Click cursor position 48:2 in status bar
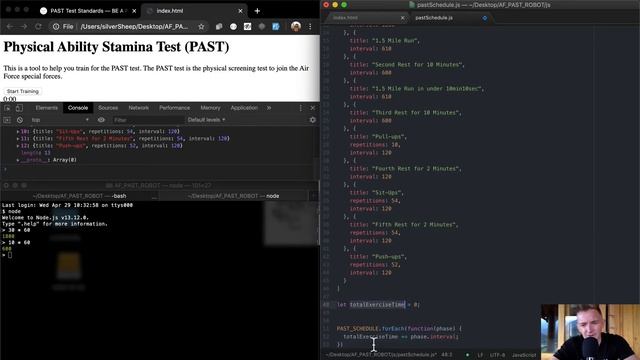The height and width of the screenshot is (360, 640). tap(447, 355)
